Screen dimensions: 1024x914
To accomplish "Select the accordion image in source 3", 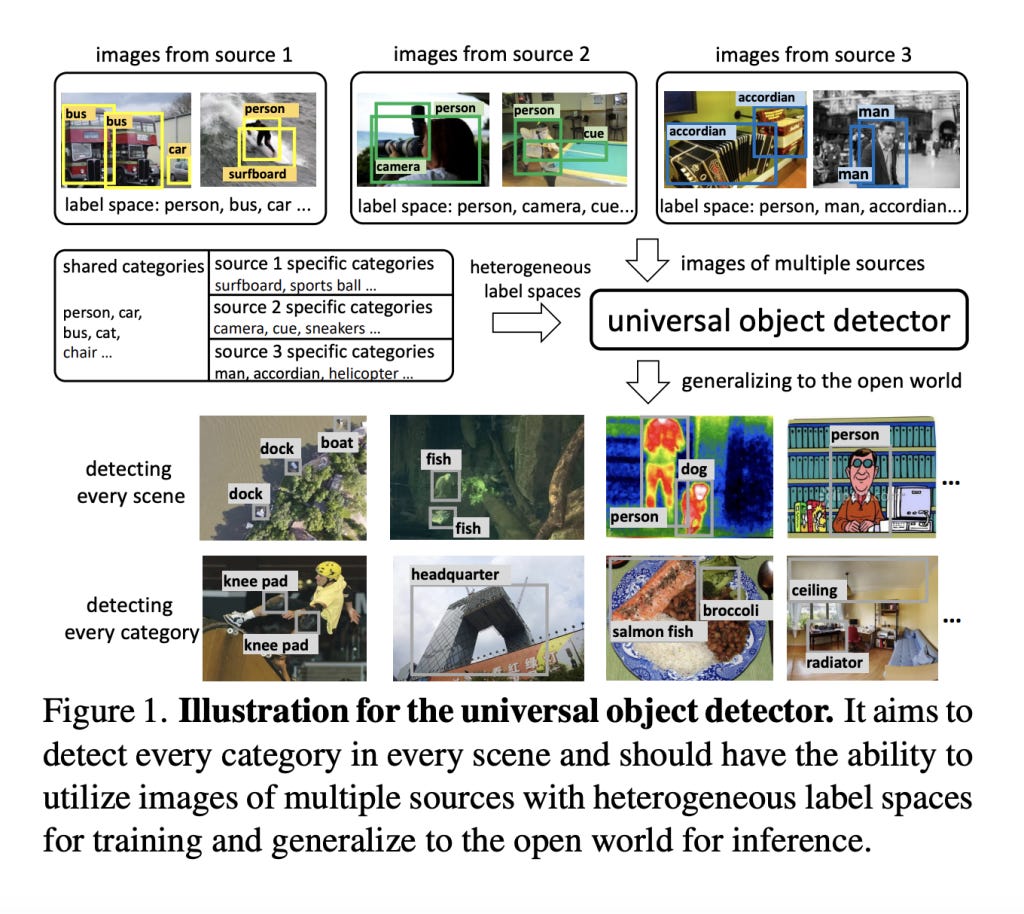I will click(x=735, y=139).
